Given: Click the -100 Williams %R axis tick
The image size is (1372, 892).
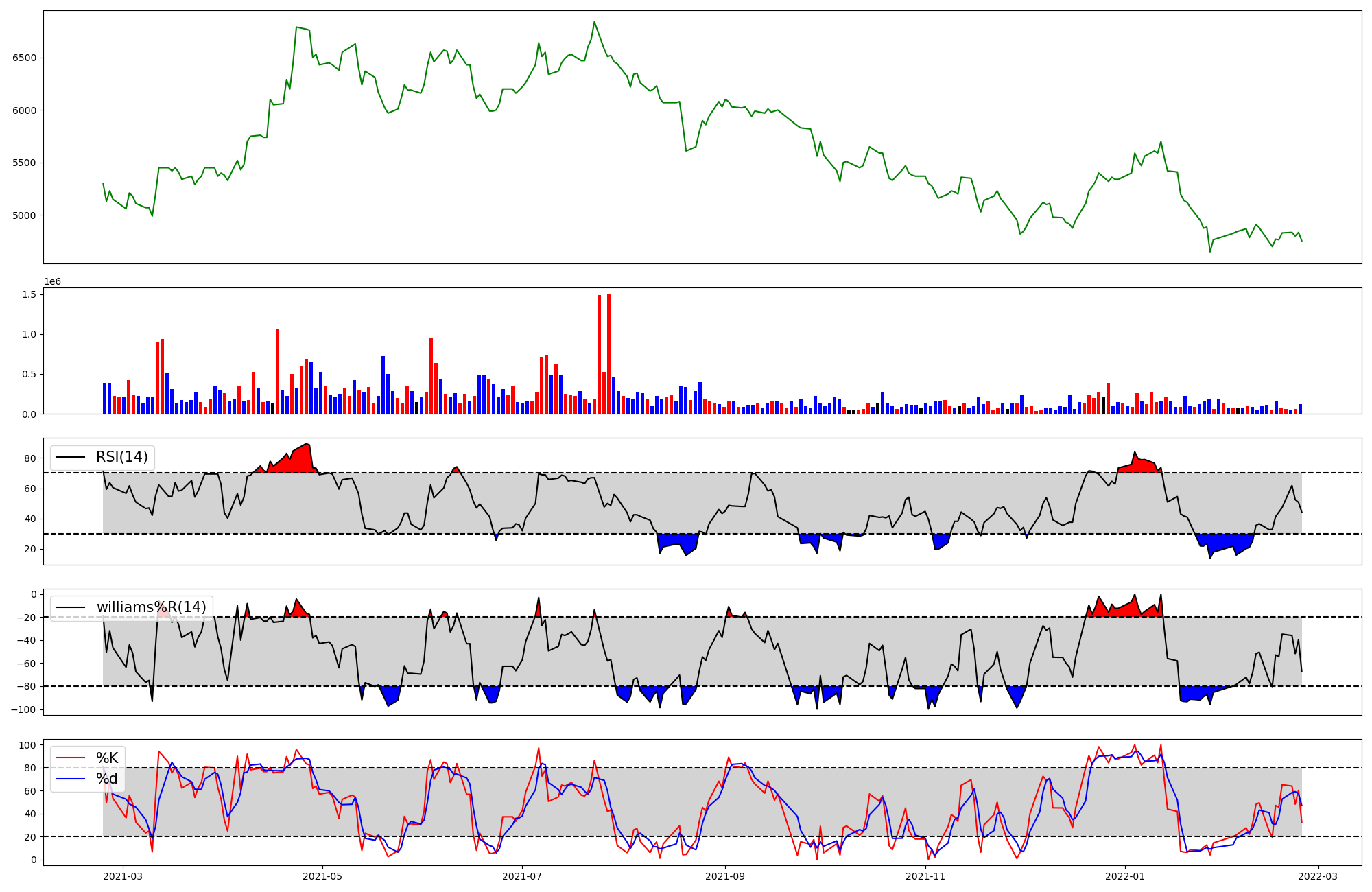Looking at the screenshot, I should 24,709.
